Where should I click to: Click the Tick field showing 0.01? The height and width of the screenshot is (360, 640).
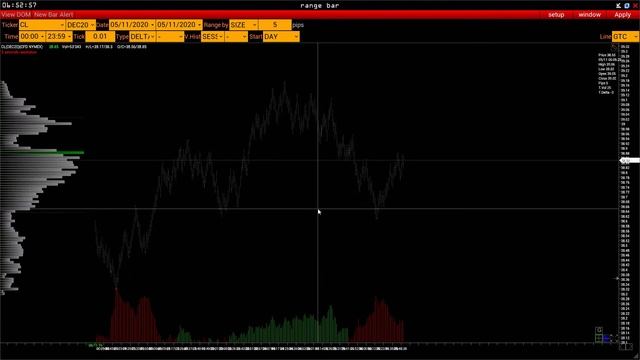point(100,37)
